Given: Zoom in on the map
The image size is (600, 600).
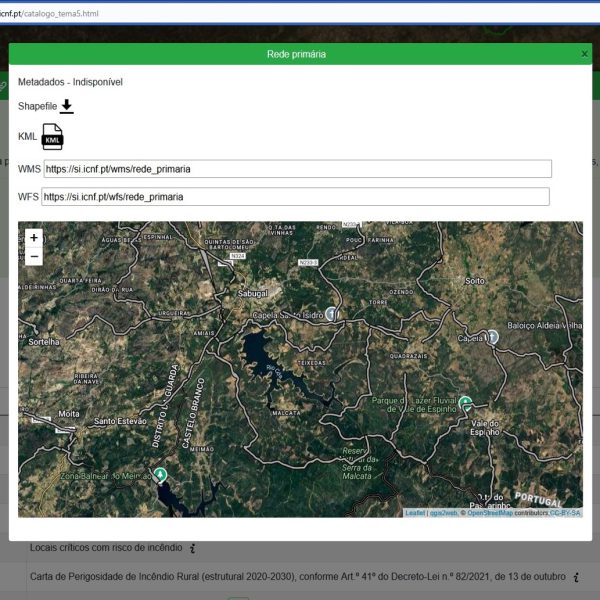Looking at the screenshot, I should [x=34, y=238].
